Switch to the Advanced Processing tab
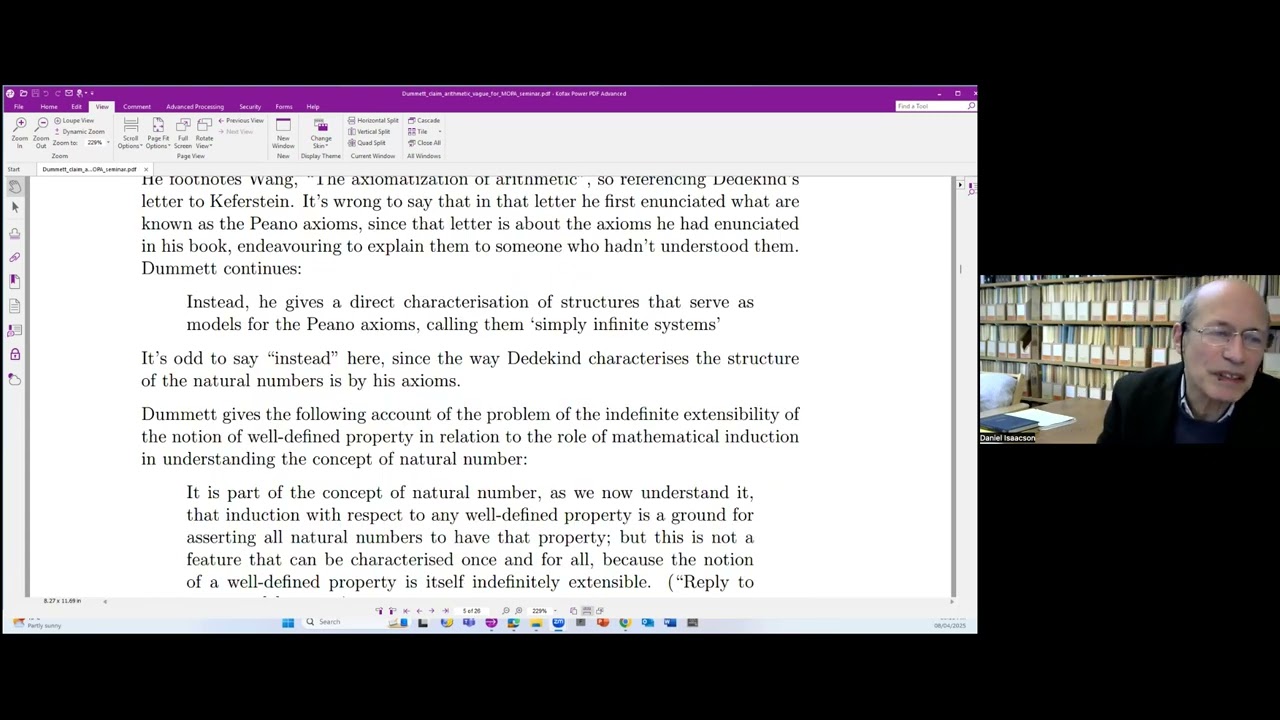The image size is (1280, 720). tap(195, 107)
